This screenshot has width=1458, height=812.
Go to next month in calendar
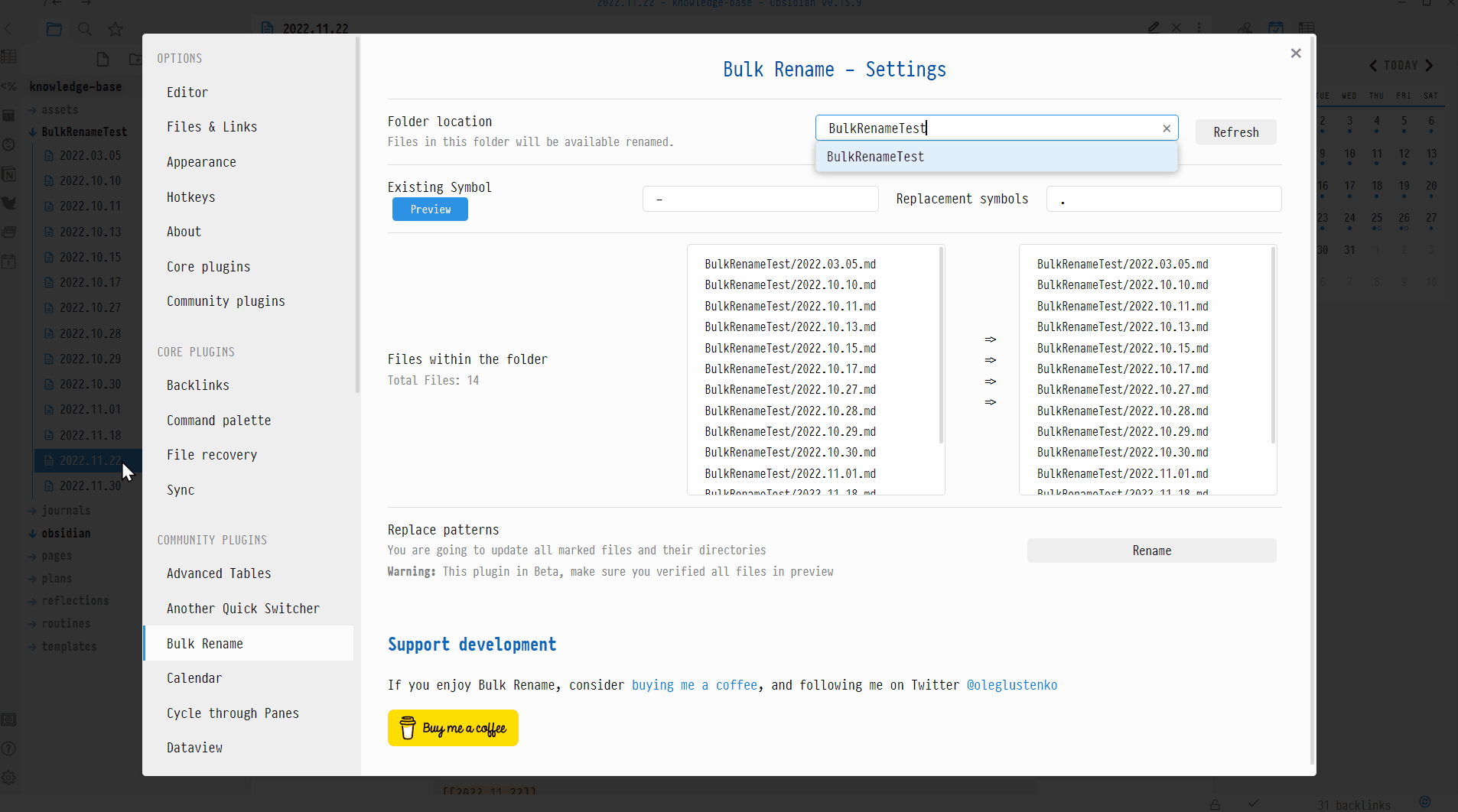(1429, 66)
